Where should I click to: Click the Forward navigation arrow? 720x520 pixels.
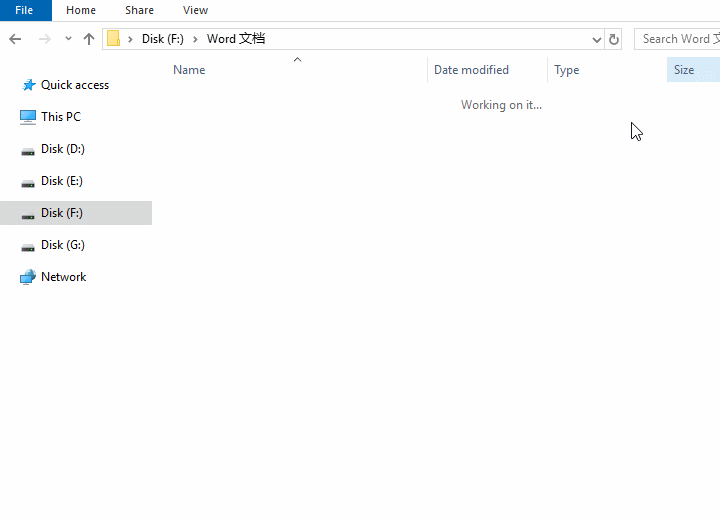[x=45, y=39]
